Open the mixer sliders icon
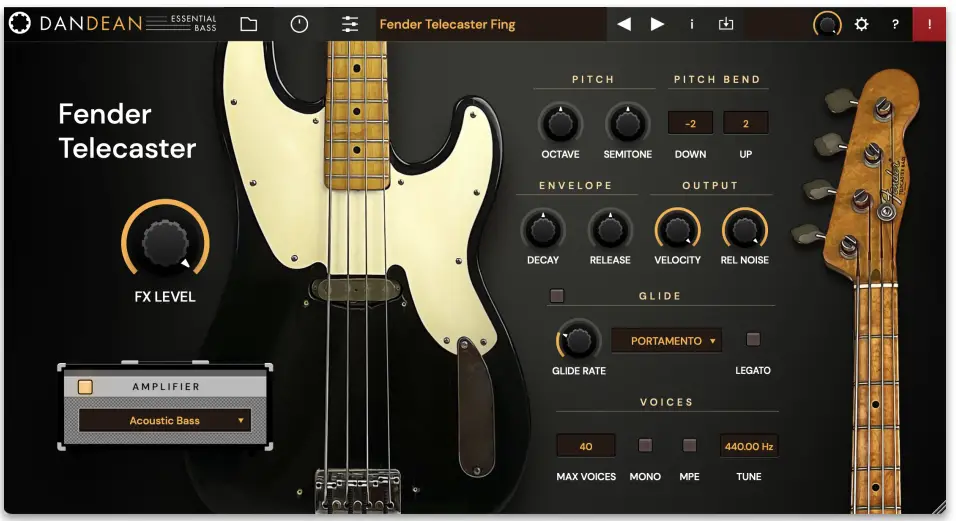 point(350,24)
